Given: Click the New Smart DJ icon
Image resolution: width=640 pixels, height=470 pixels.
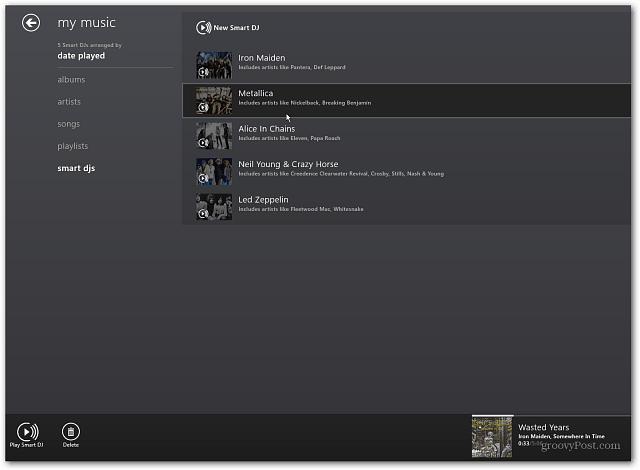Looking at the screenshot, I should click(203, 28).
